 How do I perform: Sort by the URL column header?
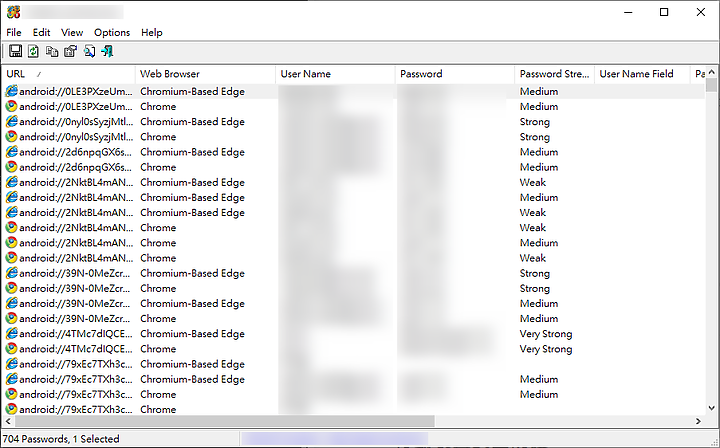pyautogui.click(x=68, y=74)
